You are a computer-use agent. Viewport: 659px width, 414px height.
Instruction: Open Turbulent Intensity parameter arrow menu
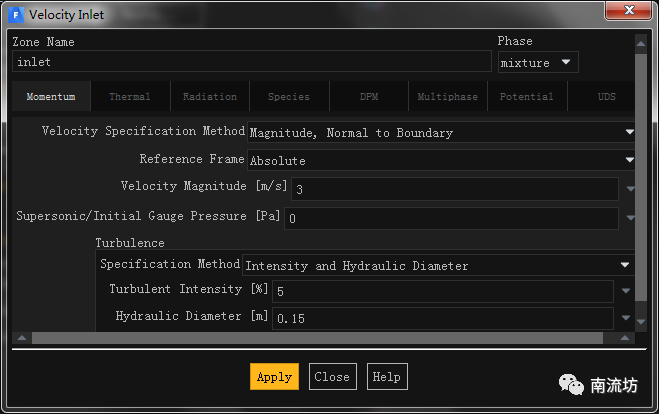point(626,291)
